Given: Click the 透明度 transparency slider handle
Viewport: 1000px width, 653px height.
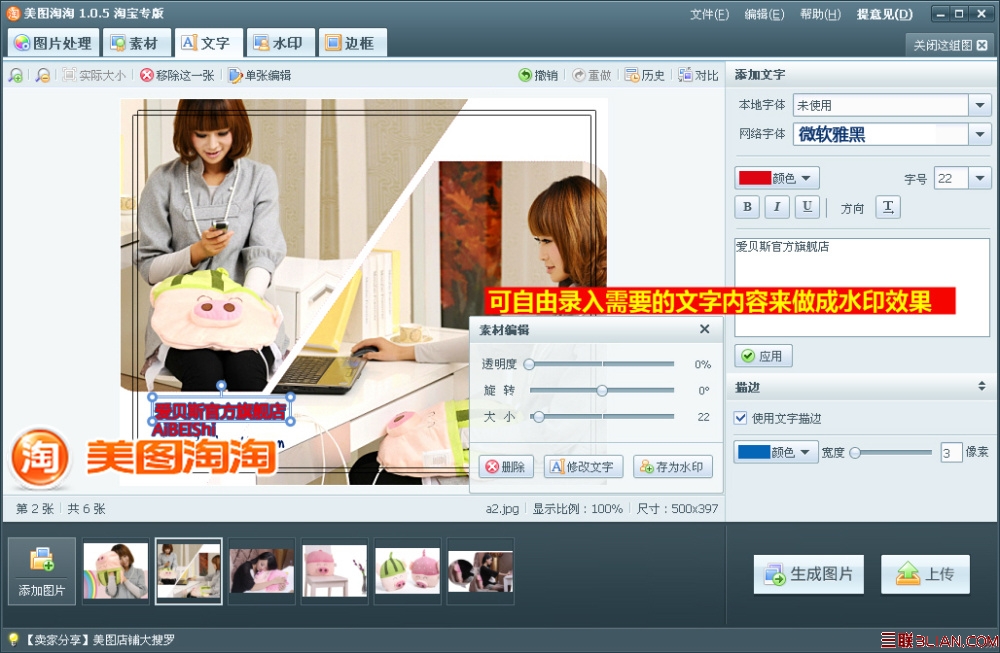Looking at the screenshot, I should (x=529, y=364).
